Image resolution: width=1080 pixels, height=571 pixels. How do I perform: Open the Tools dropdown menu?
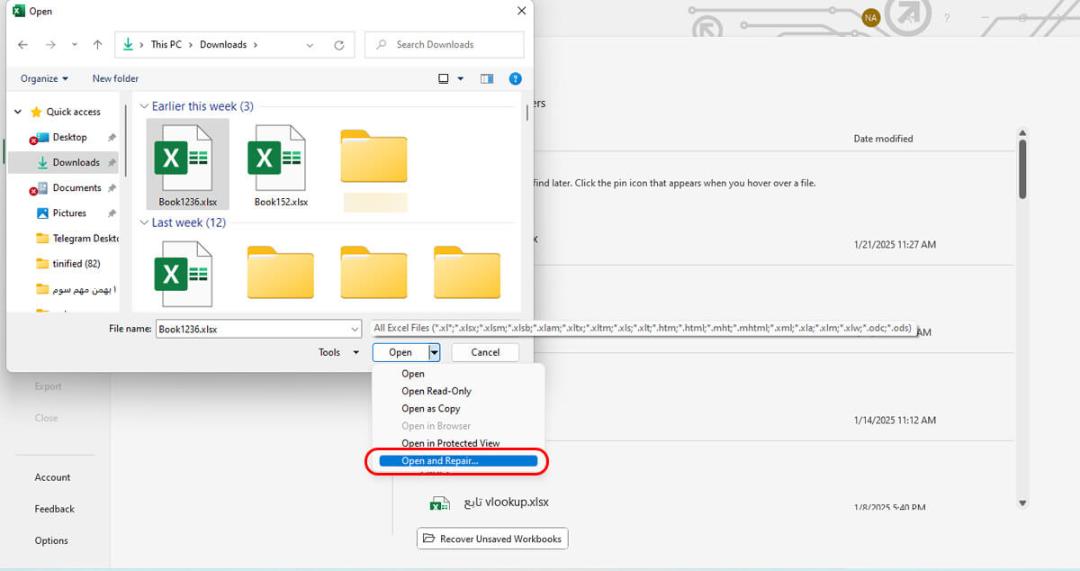(338, 352)
